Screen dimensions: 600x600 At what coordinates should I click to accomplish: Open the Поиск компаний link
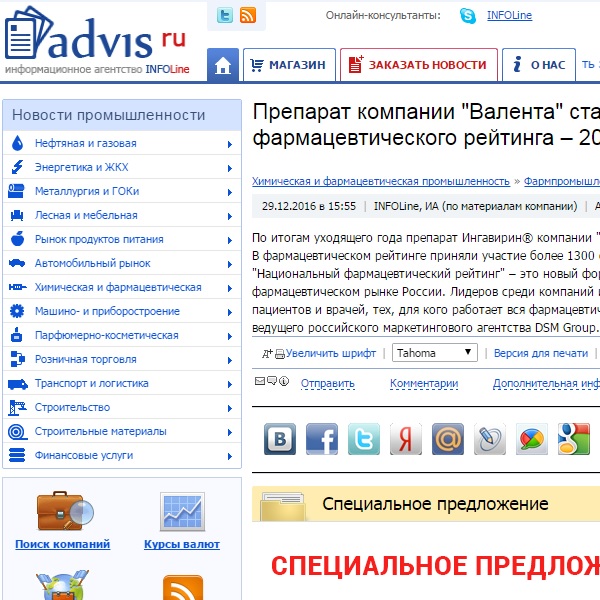[63, 544]
